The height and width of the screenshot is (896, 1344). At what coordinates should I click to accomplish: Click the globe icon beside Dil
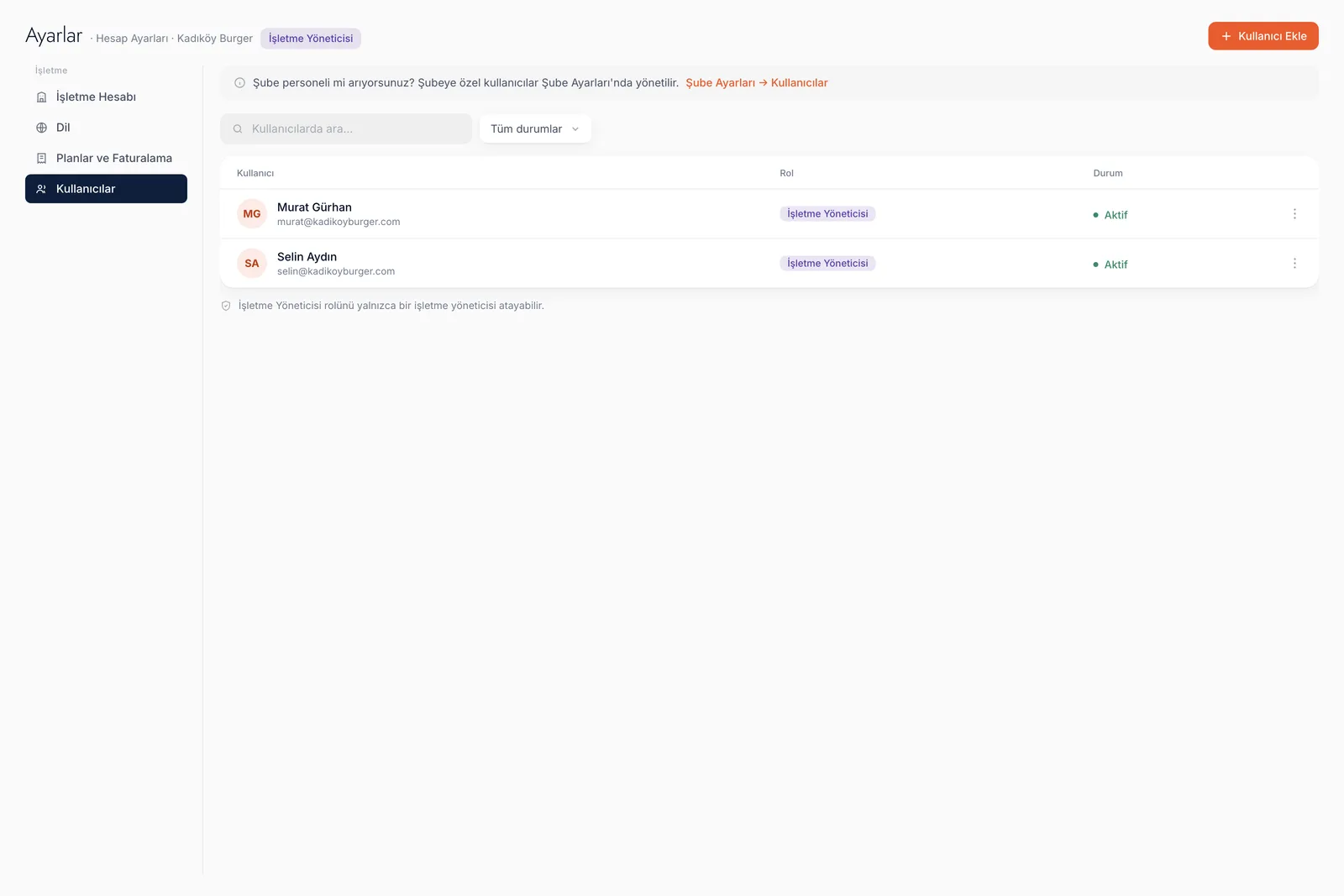pos(41,128)
